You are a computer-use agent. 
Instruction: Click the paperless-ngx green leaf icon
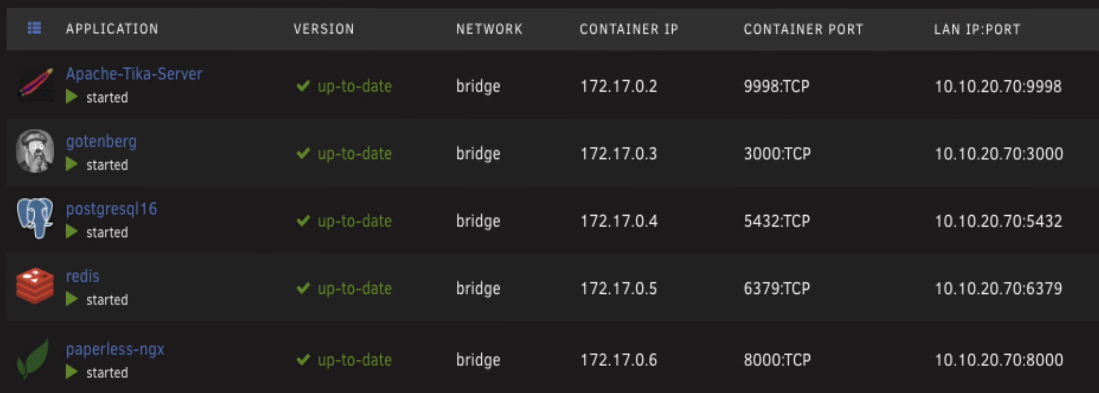(33, 359)
